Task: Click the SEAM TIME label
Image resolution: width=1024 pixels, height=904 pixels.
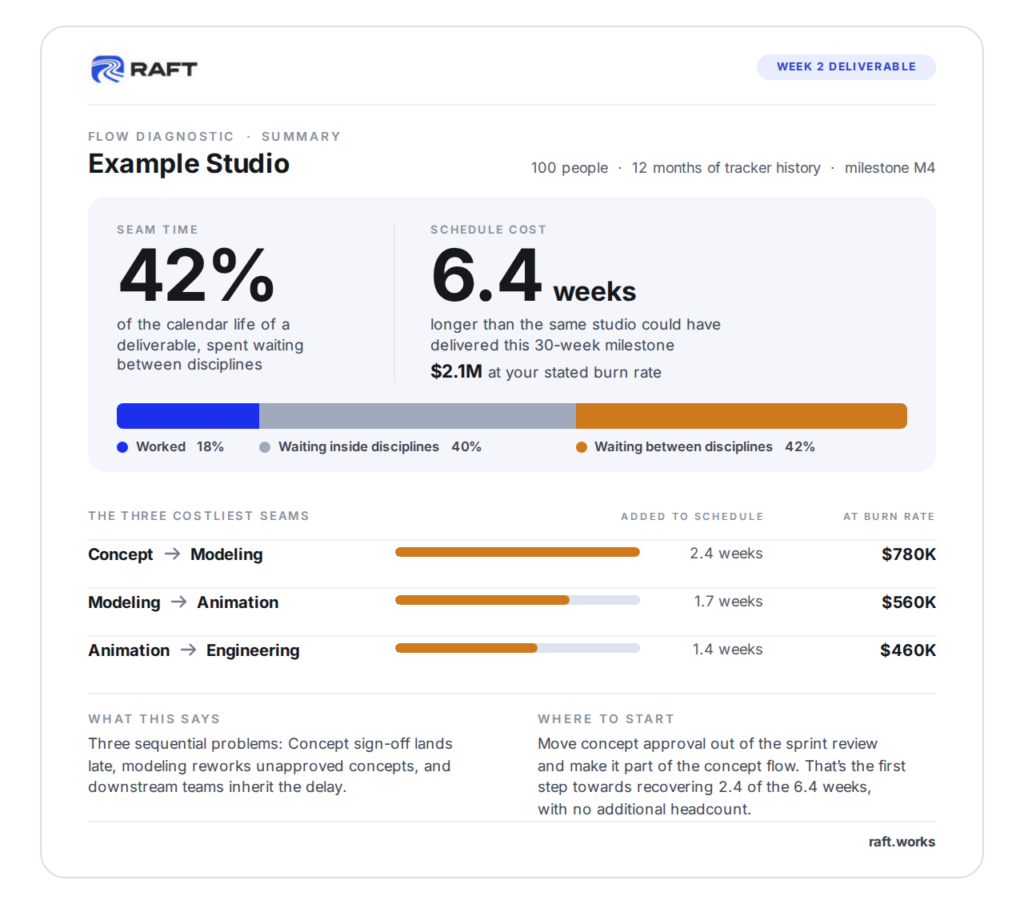Action: pyautogui.click(x=157, y=230)
